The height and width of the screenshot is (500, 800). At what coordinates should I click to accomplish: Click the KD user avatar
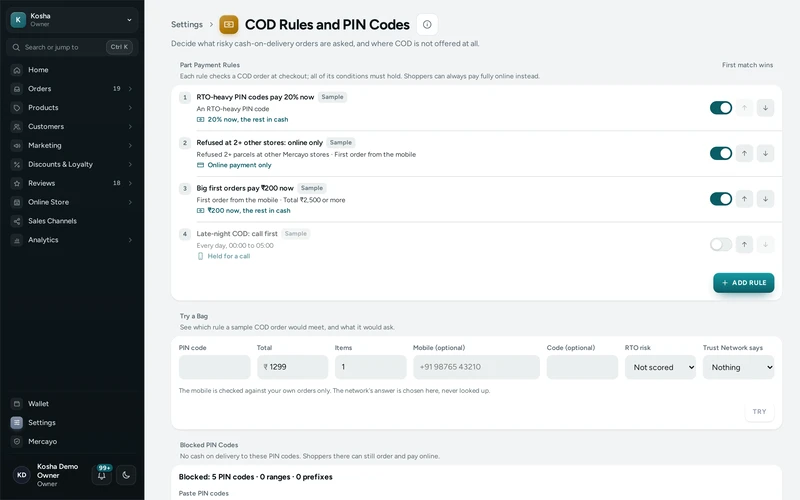pyautogui.click(x=21, y=475)
